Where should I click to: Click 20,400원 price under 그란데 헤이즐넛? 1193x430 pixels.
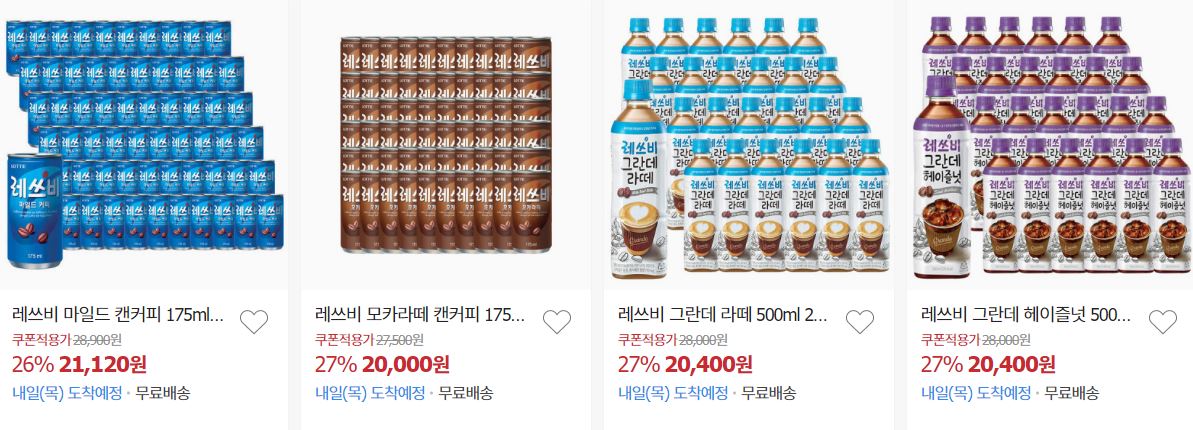pyautogui.click(x=1011, y=365)
